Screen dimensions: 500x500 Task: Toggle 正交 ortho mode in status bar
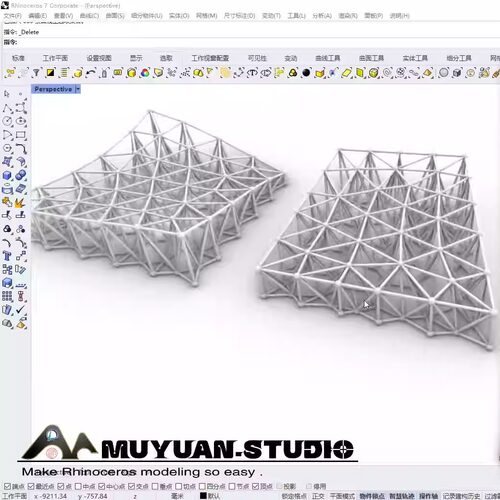(x=318, y=496)
